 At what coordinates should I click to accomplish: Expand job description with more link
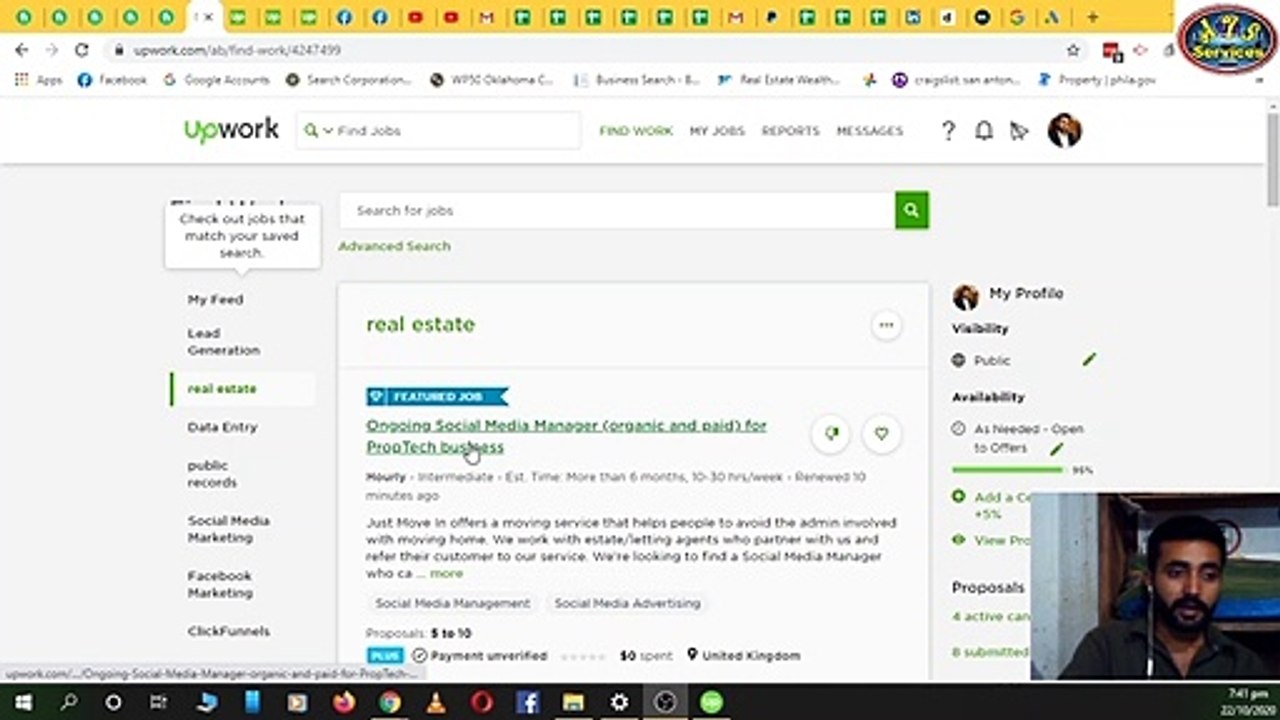tap(446, 573)
